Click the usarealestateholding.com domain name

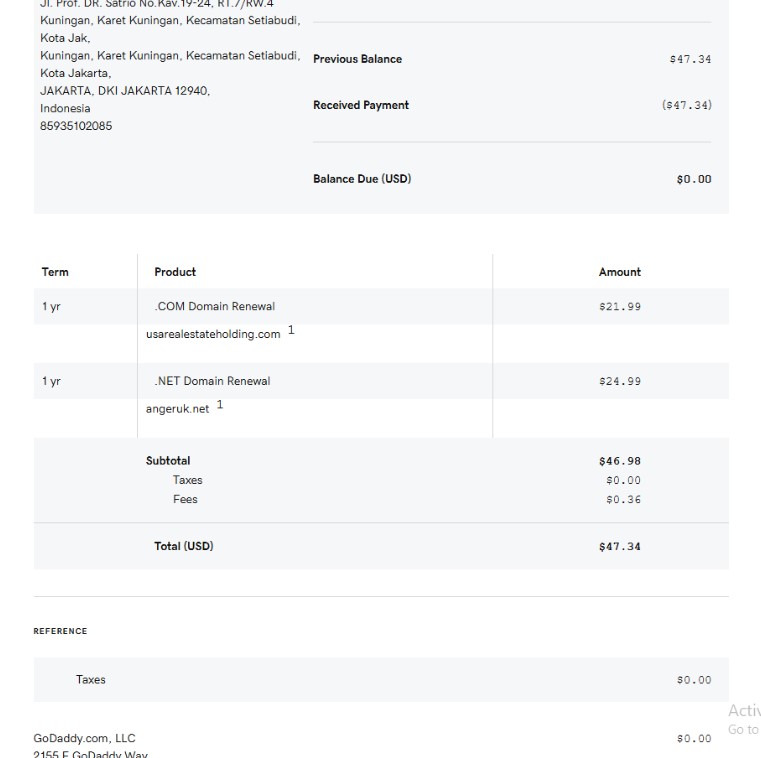click(x=213, y=334)
